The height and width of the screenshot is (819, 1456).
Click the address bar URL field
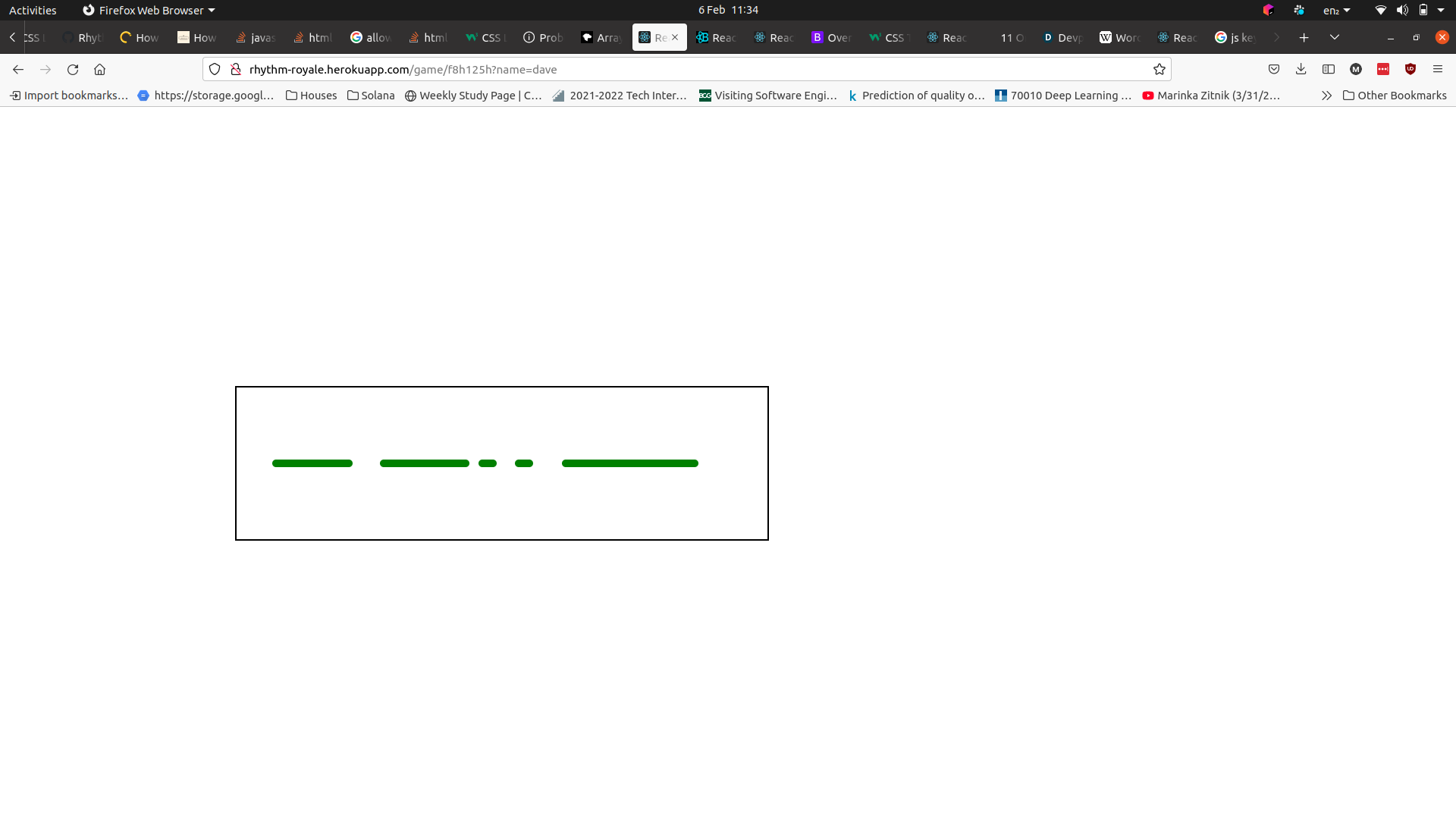[682, 69]
